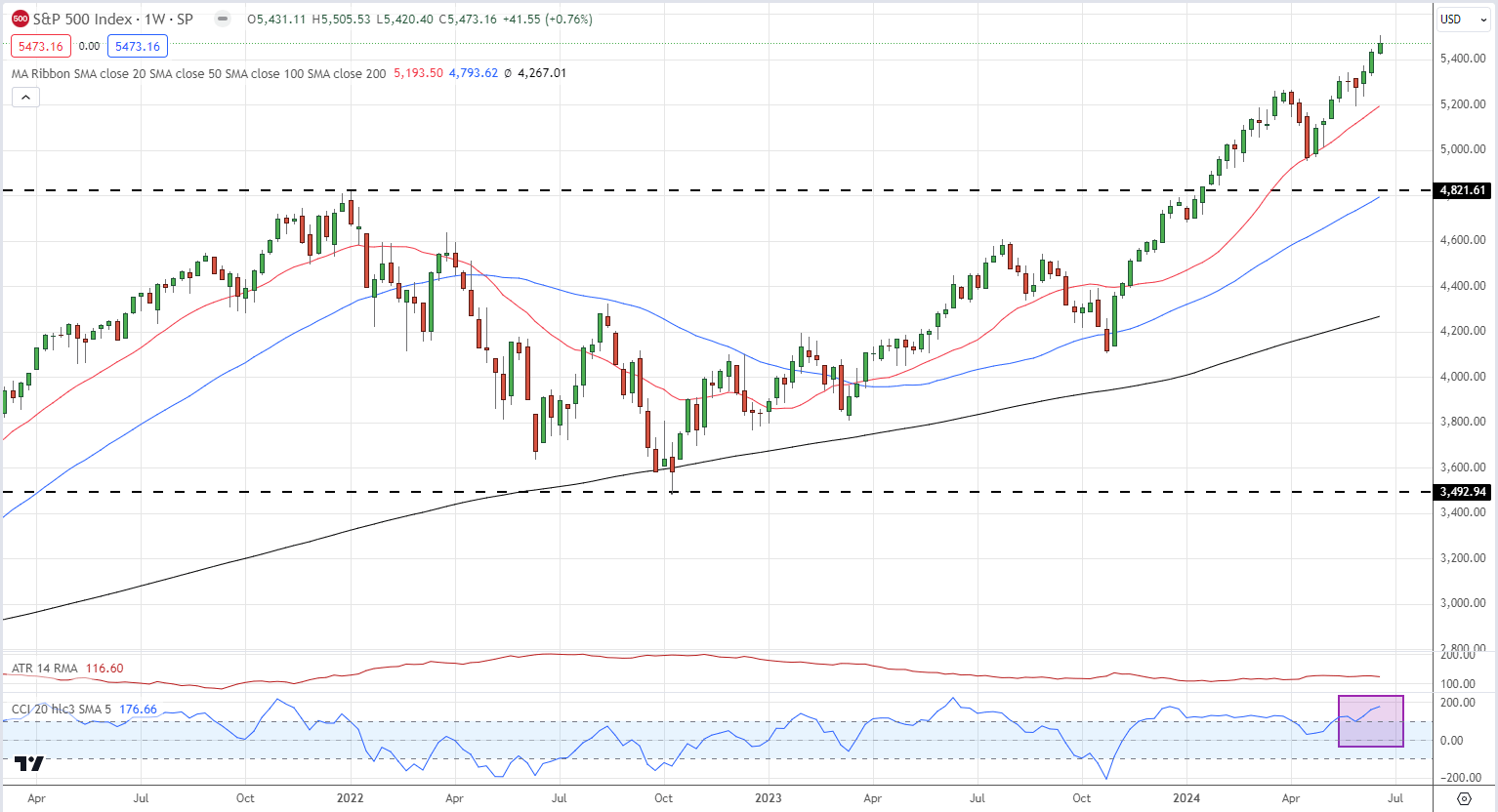1498x812 pixels.
Task: Click the black MA value 4,267.01
Action: 542,73
